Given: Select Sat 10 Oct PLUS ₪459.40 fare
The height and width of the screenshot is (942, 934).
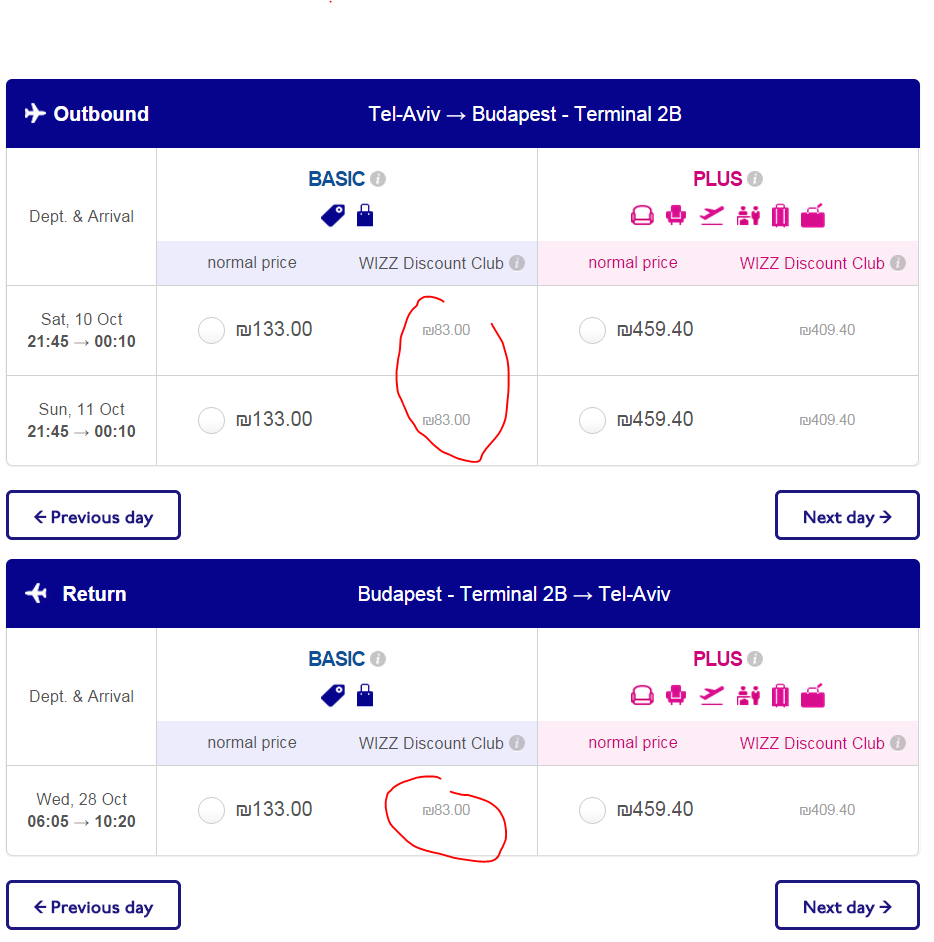Looking at the screenshot, I should coord(592,330).
